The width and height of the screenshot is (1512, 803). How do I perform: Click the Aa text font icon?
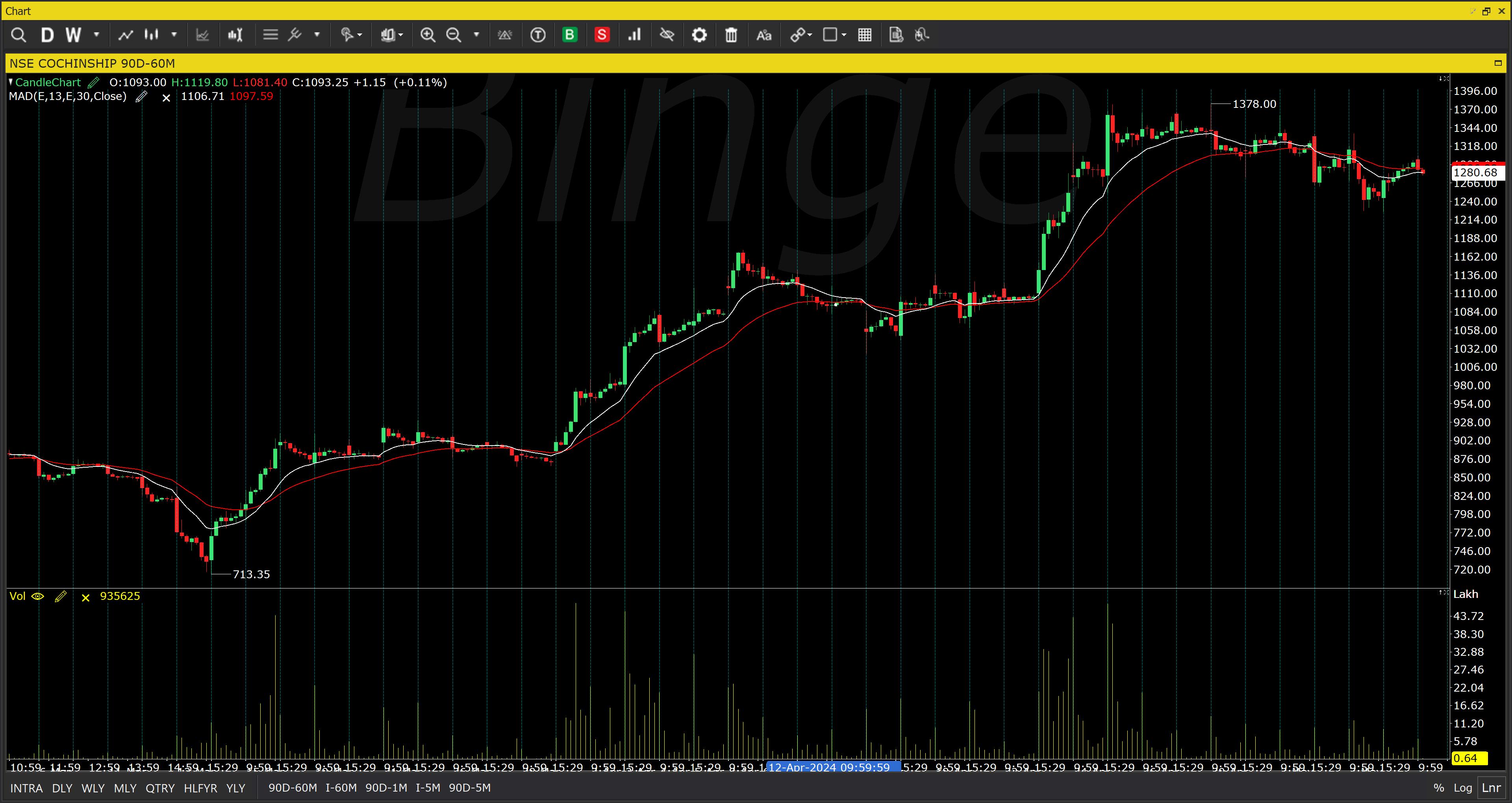pyautogui.click(x=763, y=35)
